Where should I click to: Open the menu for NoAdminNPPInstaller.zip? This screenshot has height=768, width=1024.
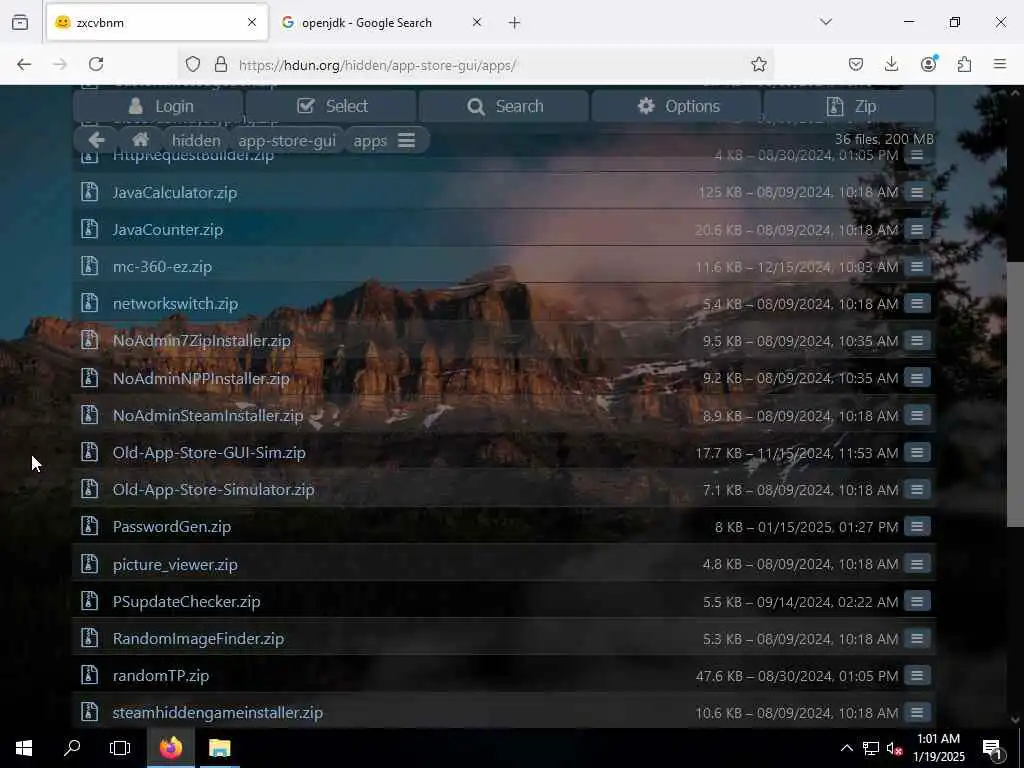[x=917, y=377]
